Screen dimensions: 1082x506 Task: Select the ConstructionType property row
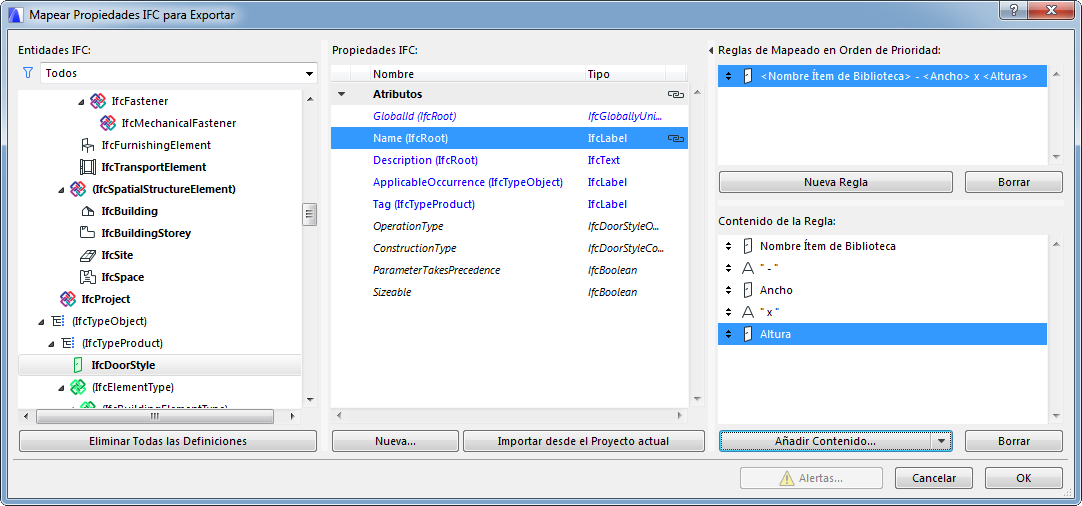[509, 249]
